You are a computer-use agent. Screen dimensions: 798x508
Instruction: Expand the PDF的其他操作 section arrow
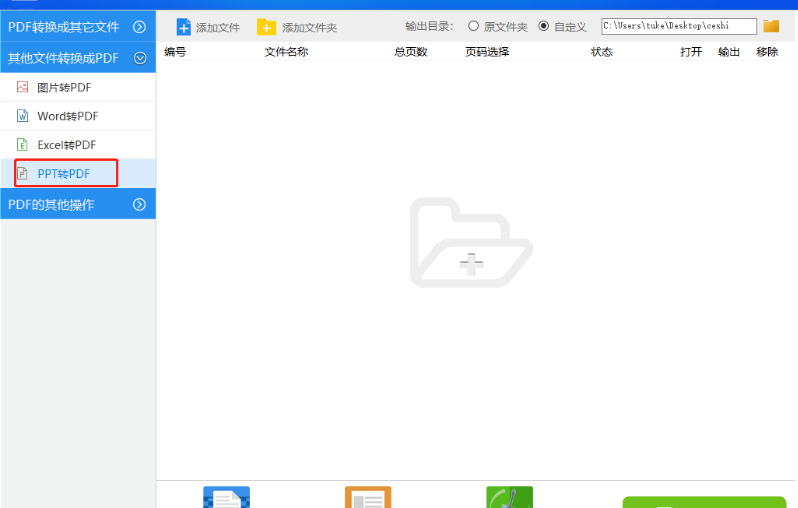(139, 205)
